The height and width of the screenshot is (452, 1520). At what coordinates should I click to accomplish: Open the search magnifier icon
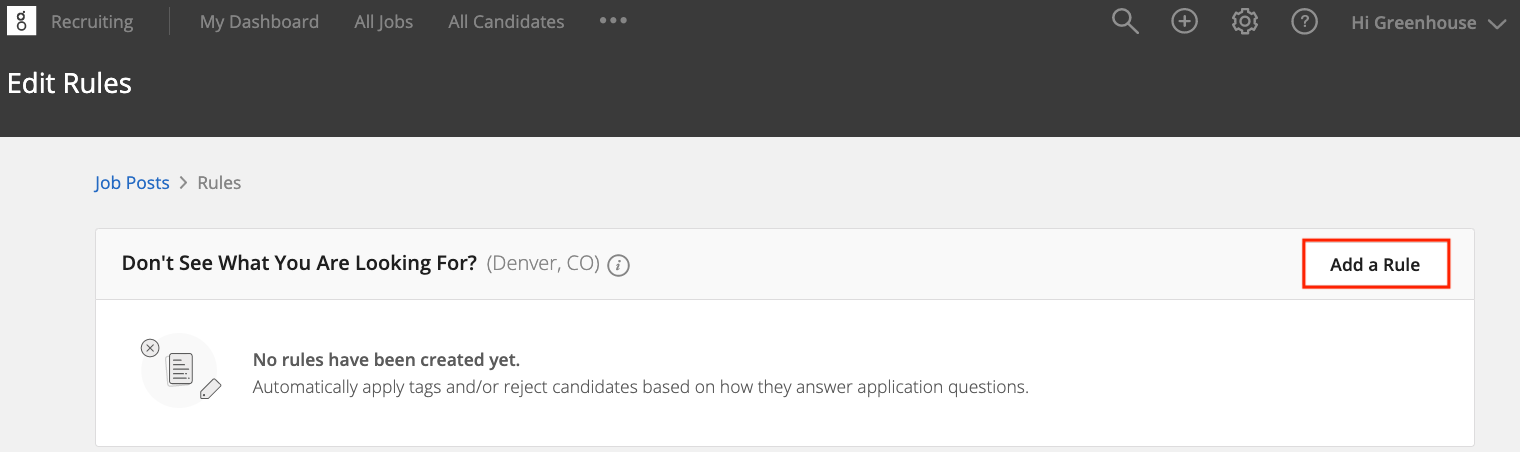[1125, 22]
